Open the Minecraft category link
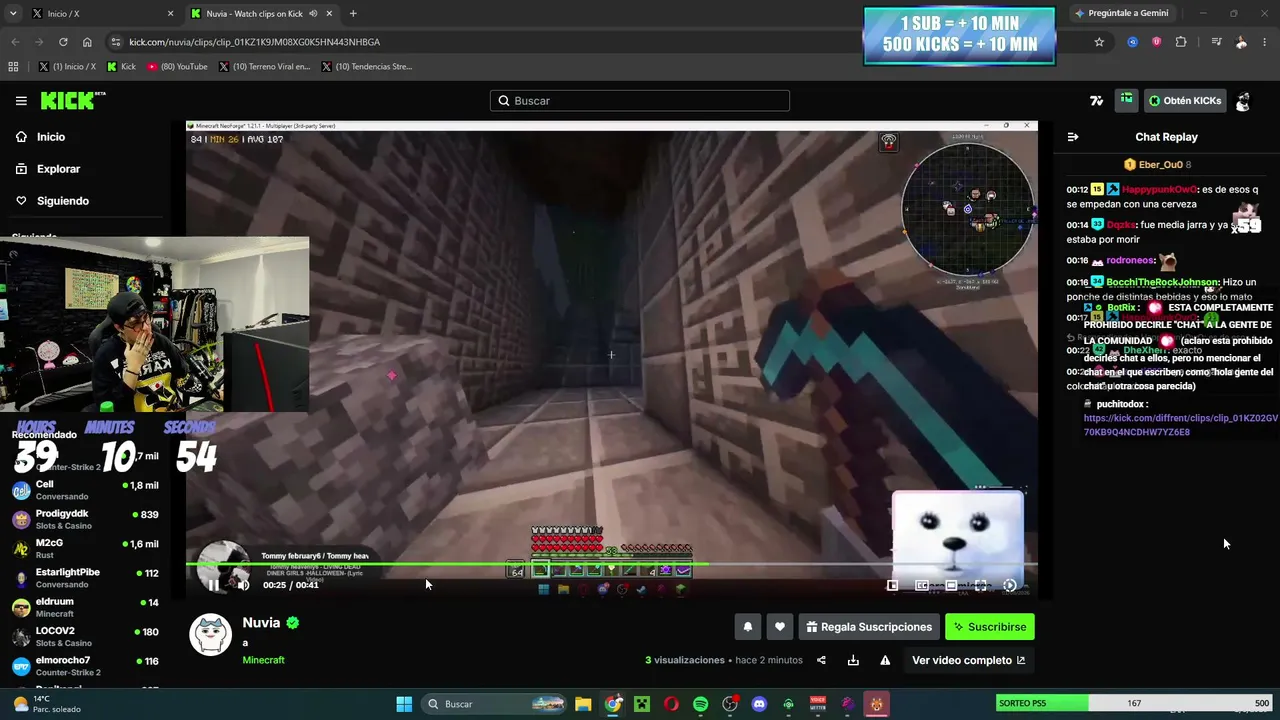Screen dimensions: 1280x720 pyautogui.click(x=263, y=660)
